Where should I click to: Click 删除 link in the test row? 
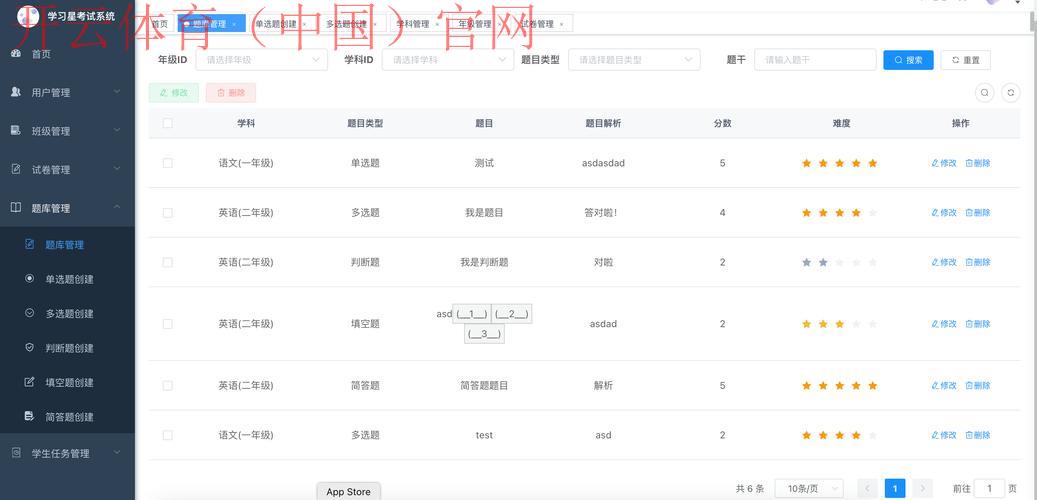(x=978, y=435)
